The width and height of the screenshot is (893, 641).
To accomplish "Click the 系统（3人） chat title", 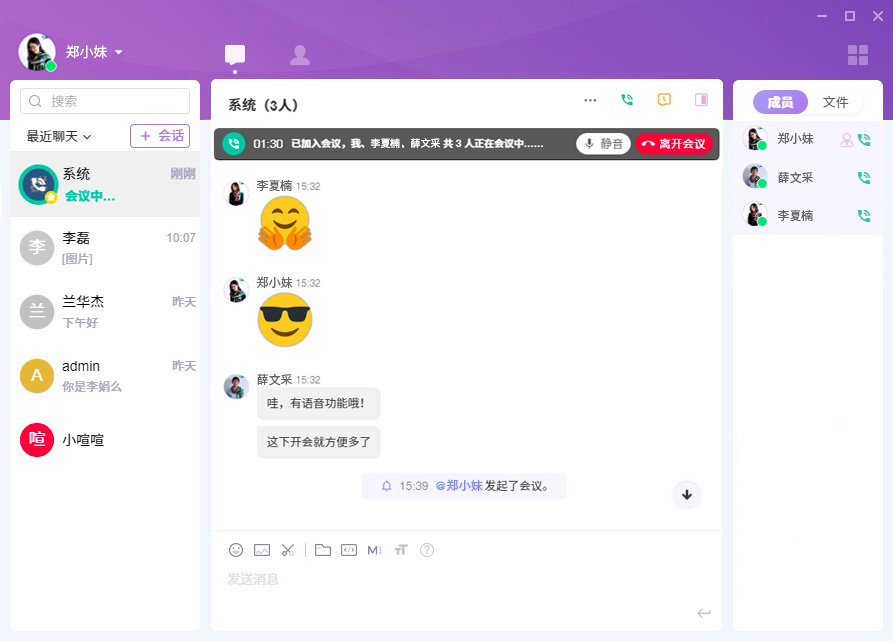I will point(263,105).
